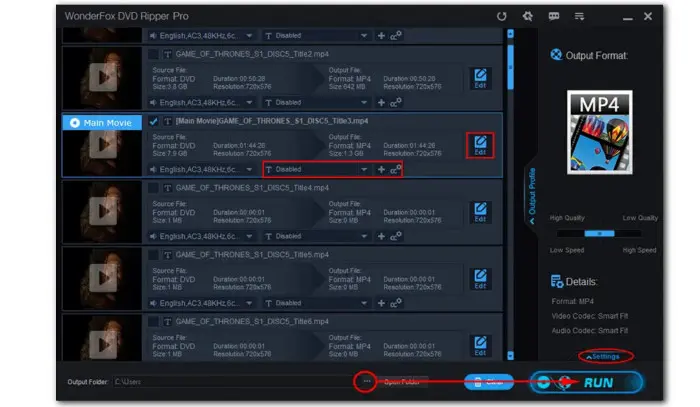Edit the Title6.mp4 video
This screenshot has width=700, height=407.
point(480,346)
